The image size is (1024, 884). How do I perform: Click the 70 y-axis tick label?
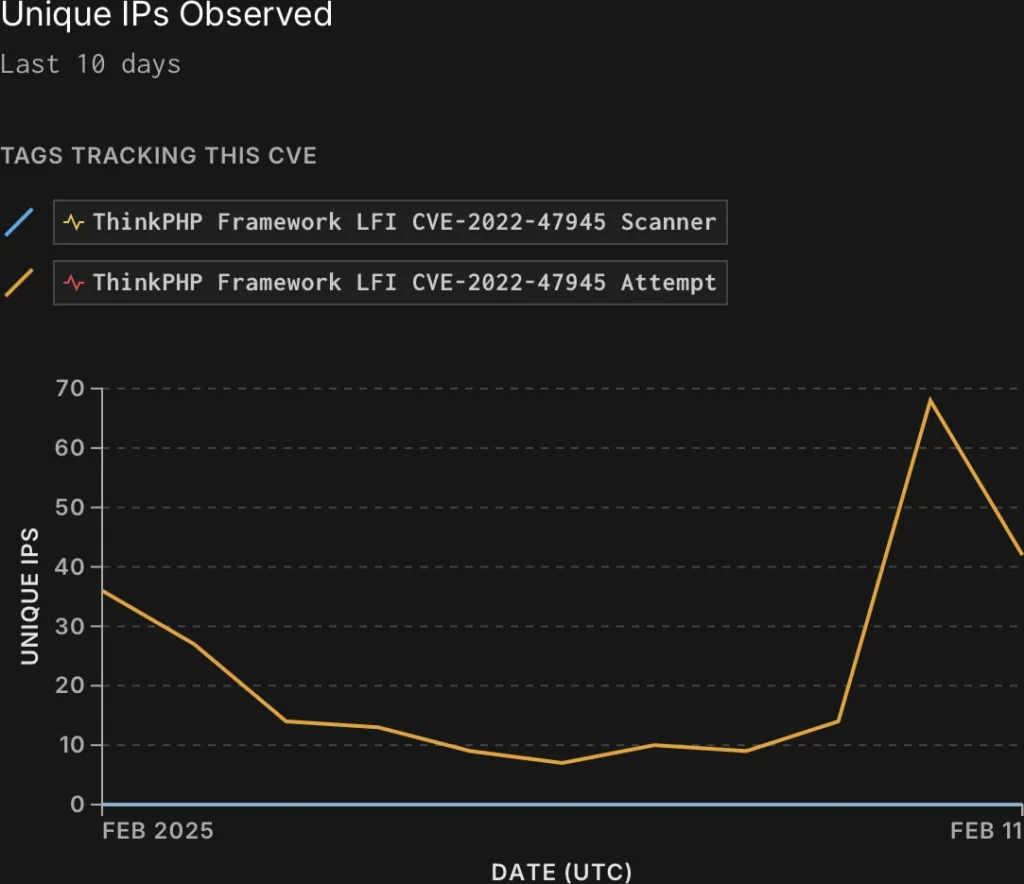click(74, 388)
